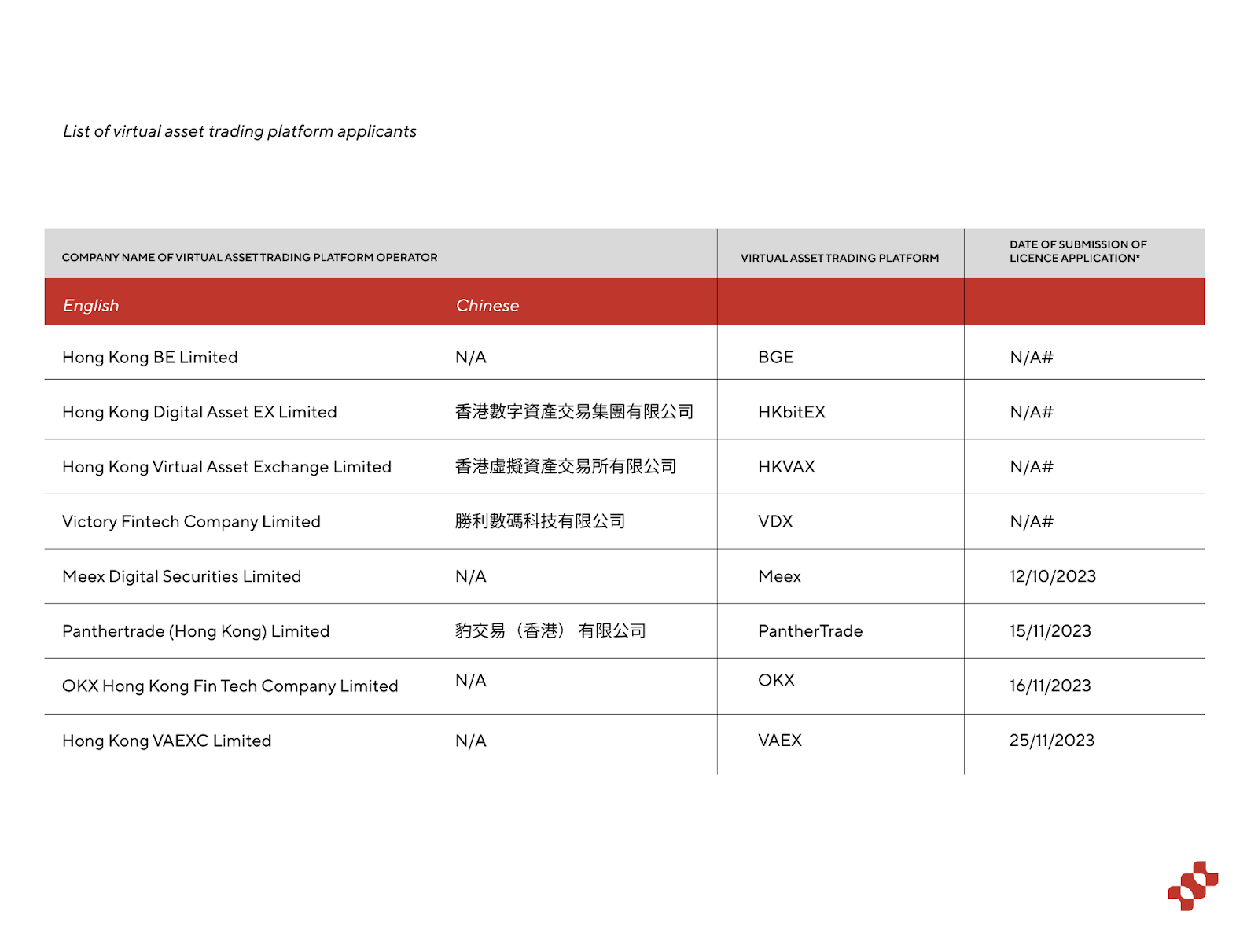Click the 'HKbitEX' platform cell
This screenshot has height=952, width=1258.
(792, 412)
